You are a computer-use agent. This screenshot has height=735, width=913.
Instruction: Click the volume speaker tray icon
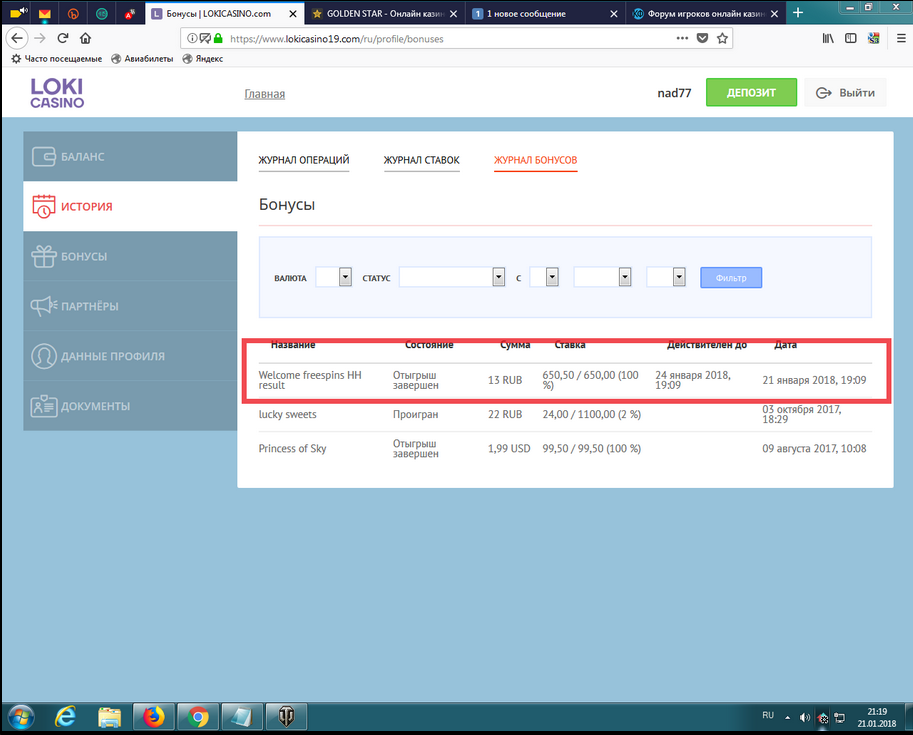point(805,718)
